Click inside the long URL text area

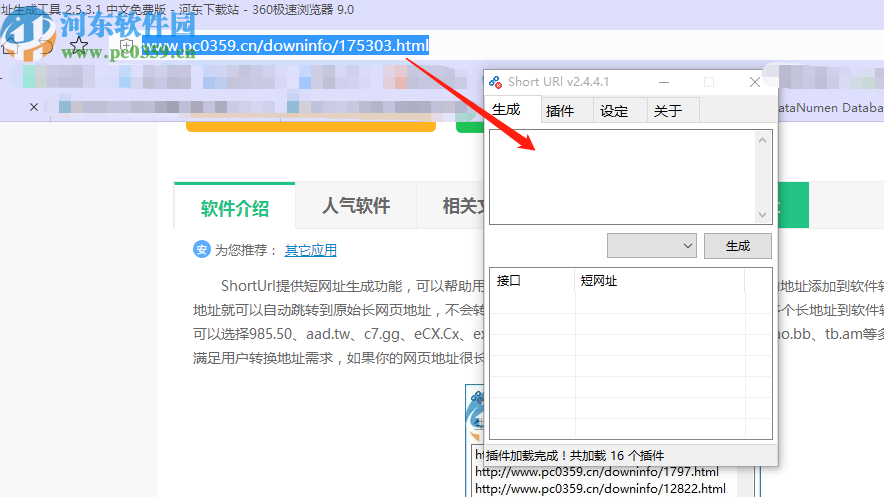click(622, 177)
